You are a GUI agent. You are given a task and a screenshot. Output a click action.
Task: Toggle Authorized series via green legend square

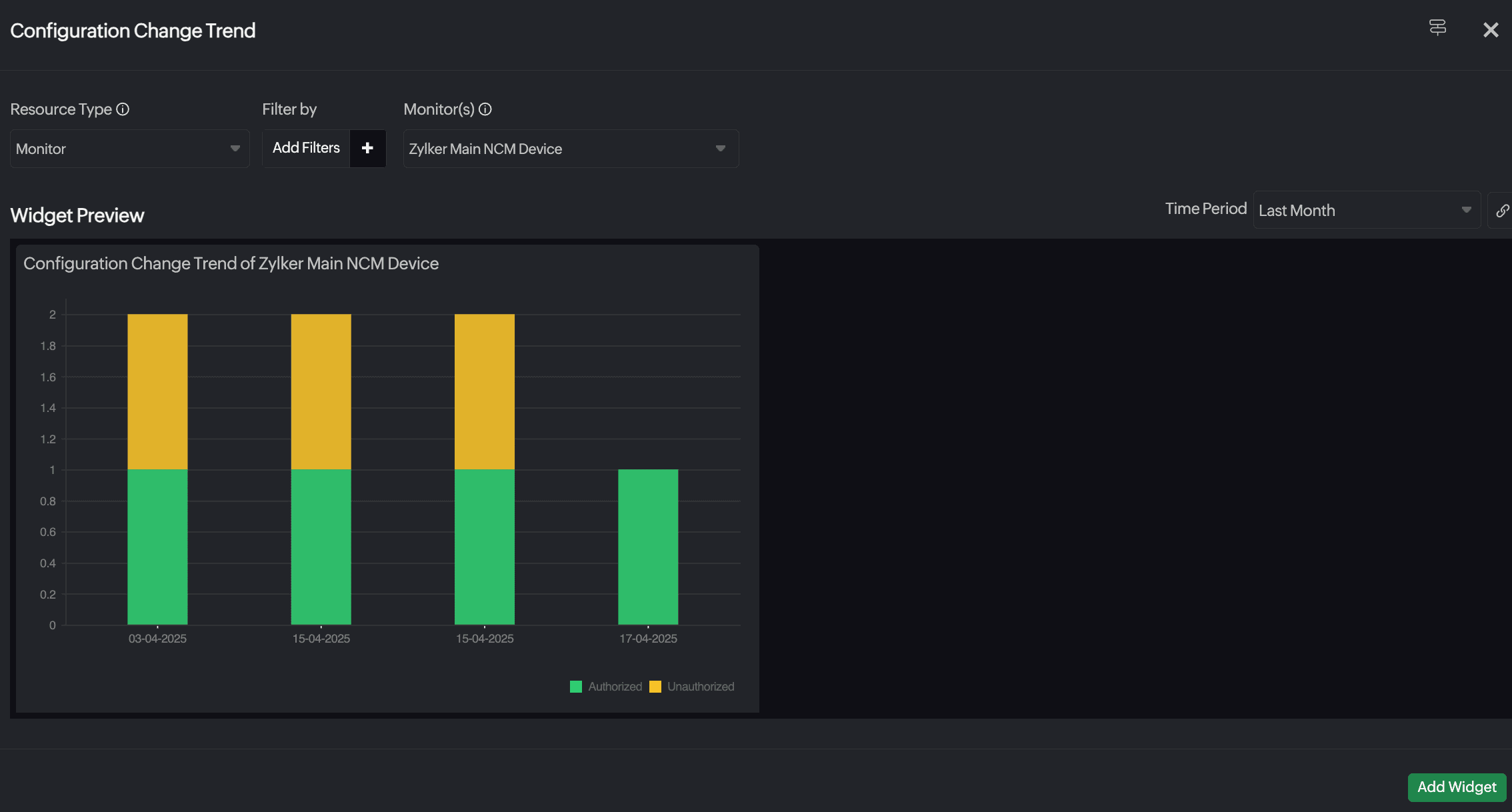576,687
